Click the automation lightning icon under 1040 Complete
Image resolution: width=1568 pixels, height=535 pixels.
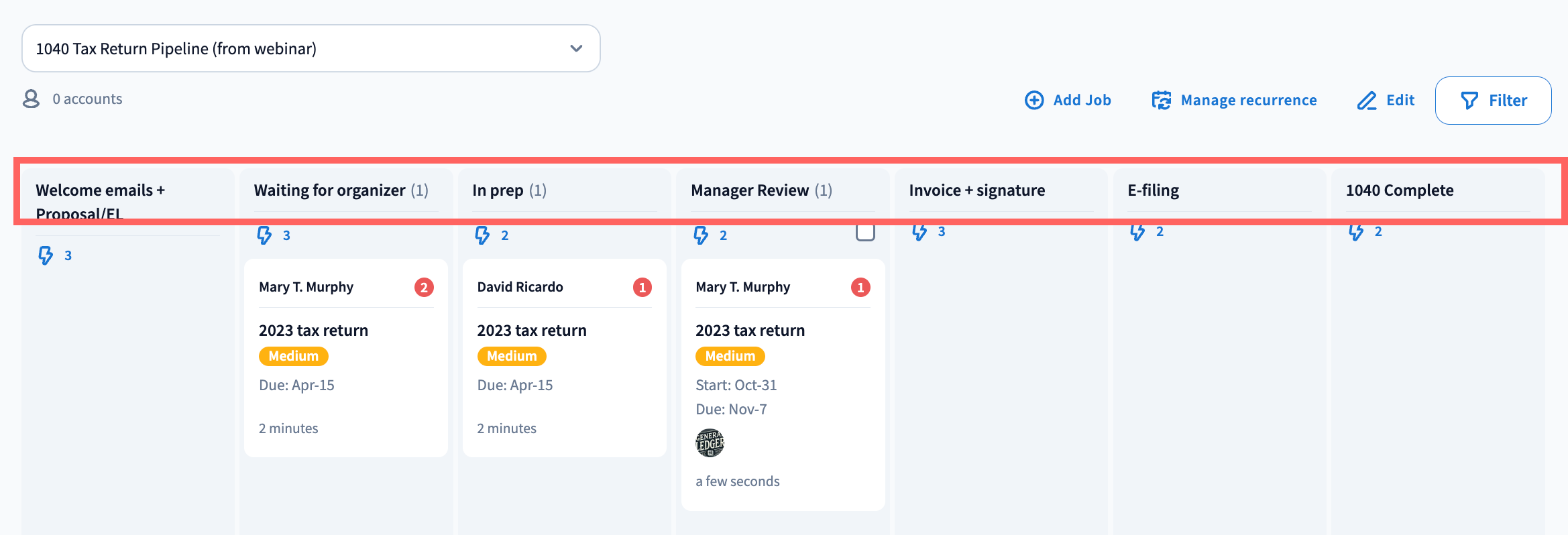1356,232
